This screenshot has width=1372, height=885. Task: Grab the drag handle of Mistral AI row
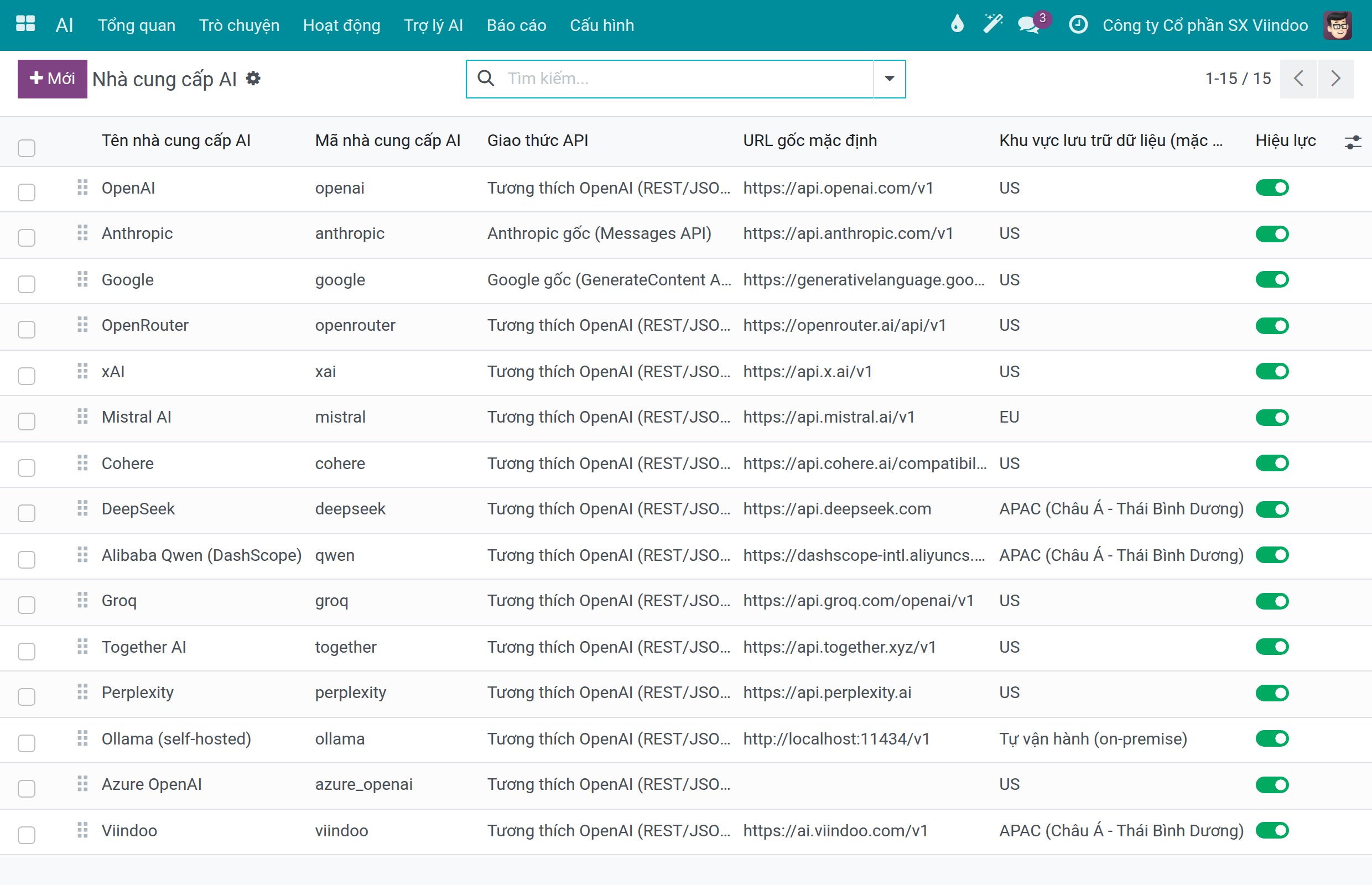point(83,417)
